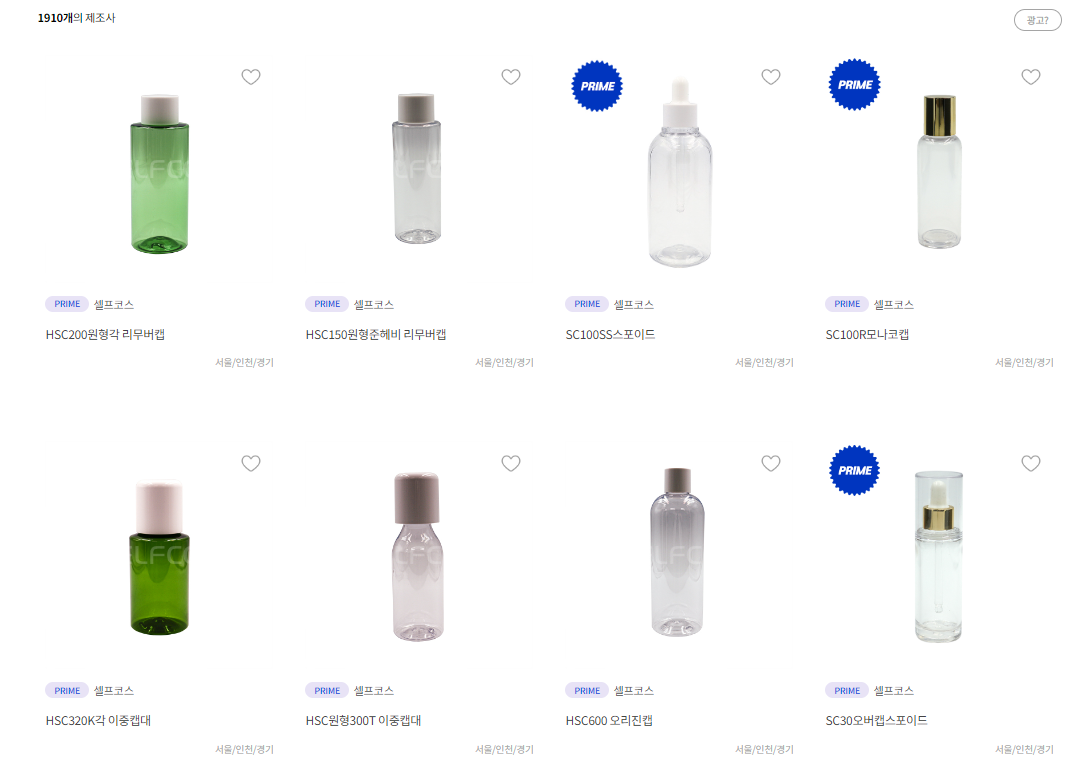Toggle heart on HSC150원형준헤비 리무버캡
Screen dimensions: 1074x774
[511, 77]
